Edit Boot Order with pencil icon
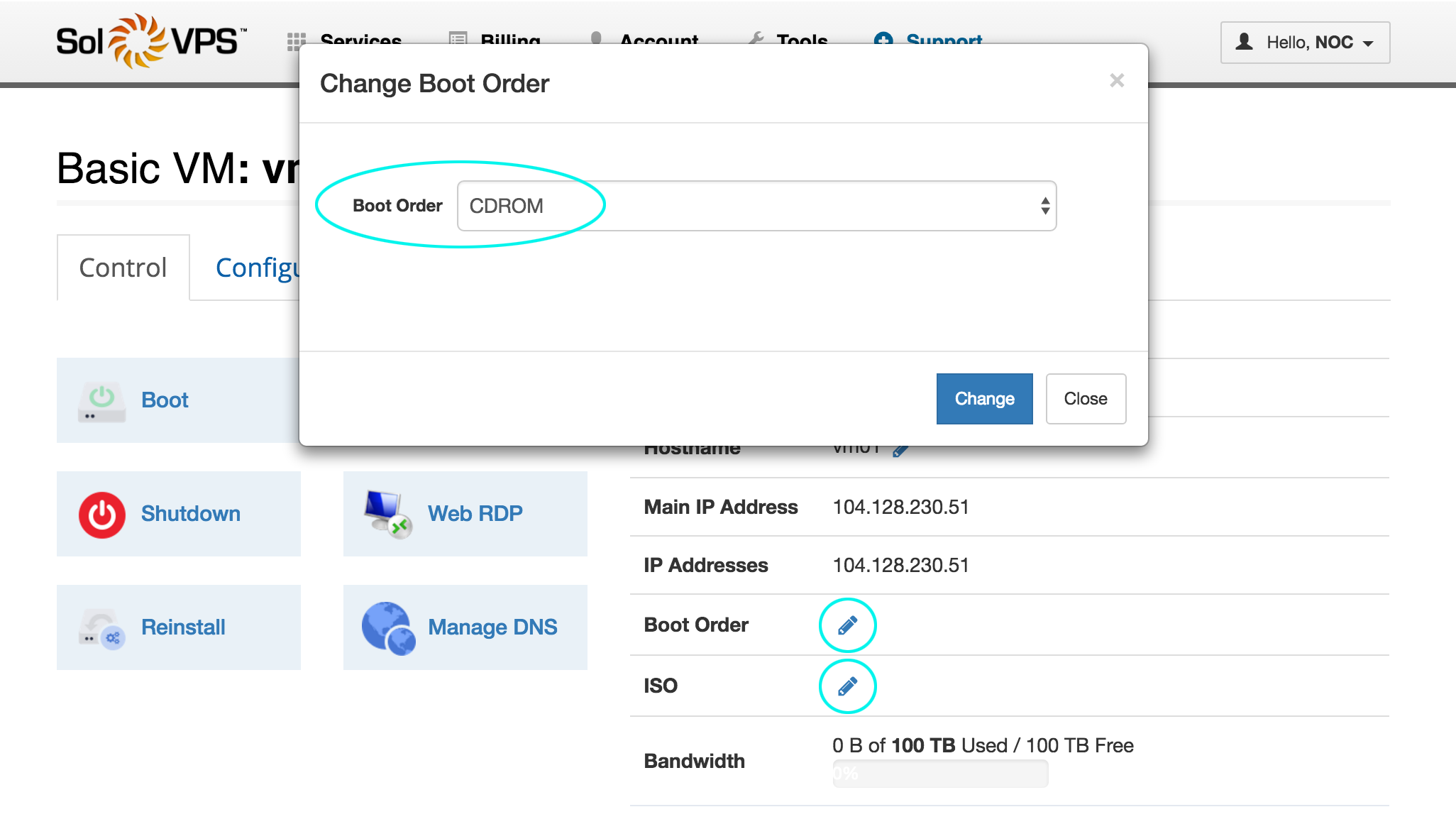 pyautogui.click(x=847, y=625)
